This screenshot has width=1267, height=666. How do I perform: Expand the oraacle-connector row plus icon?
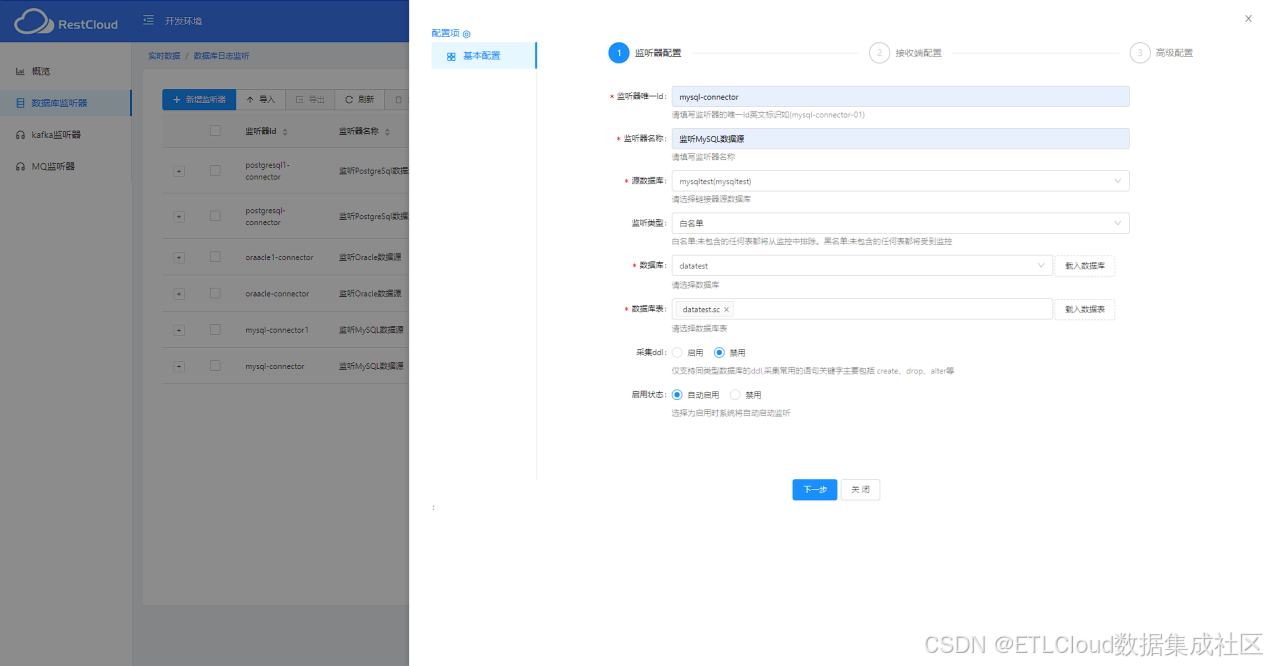pyautogui.click(x=179, y=294)
